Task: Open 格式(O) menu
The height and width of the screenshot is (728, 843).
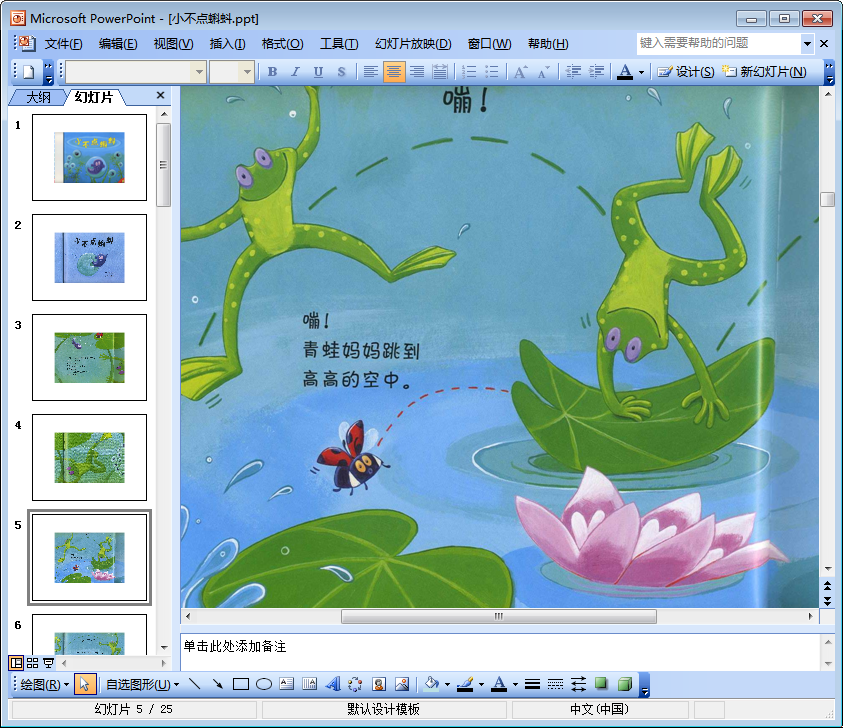Action: pyautogui.click(x=282, y=44)
